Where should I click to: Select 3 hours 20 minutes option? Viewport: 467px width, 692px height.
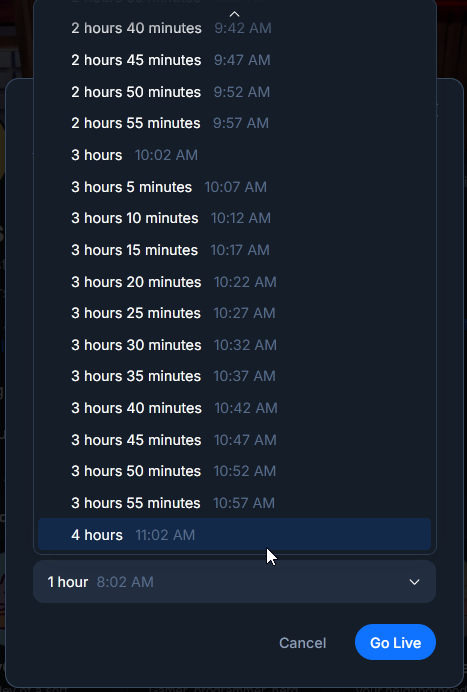tap(234, 282)
